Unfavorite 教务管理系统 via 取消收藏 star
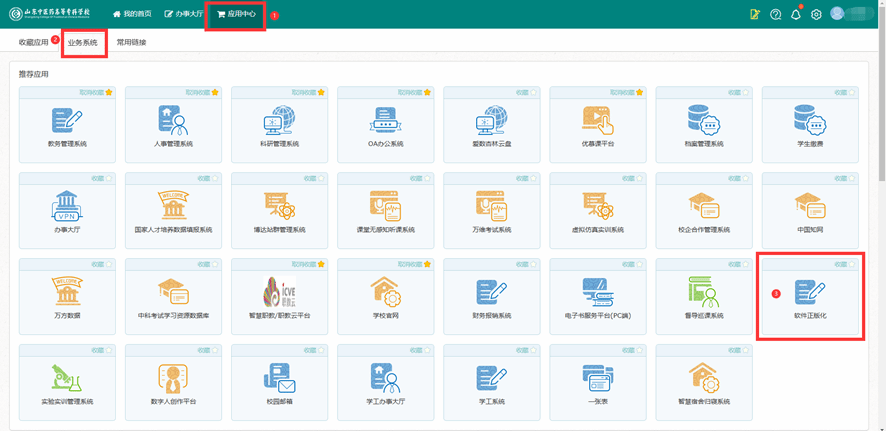886x431 pixels. [x=108, y=93]
